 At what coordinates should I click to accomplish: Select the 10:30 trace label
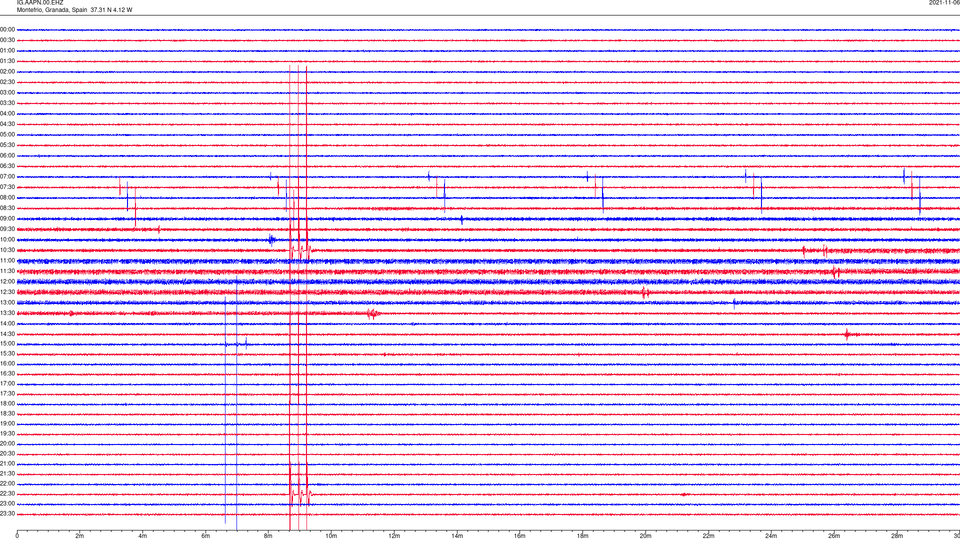click(x=7, y=250)
